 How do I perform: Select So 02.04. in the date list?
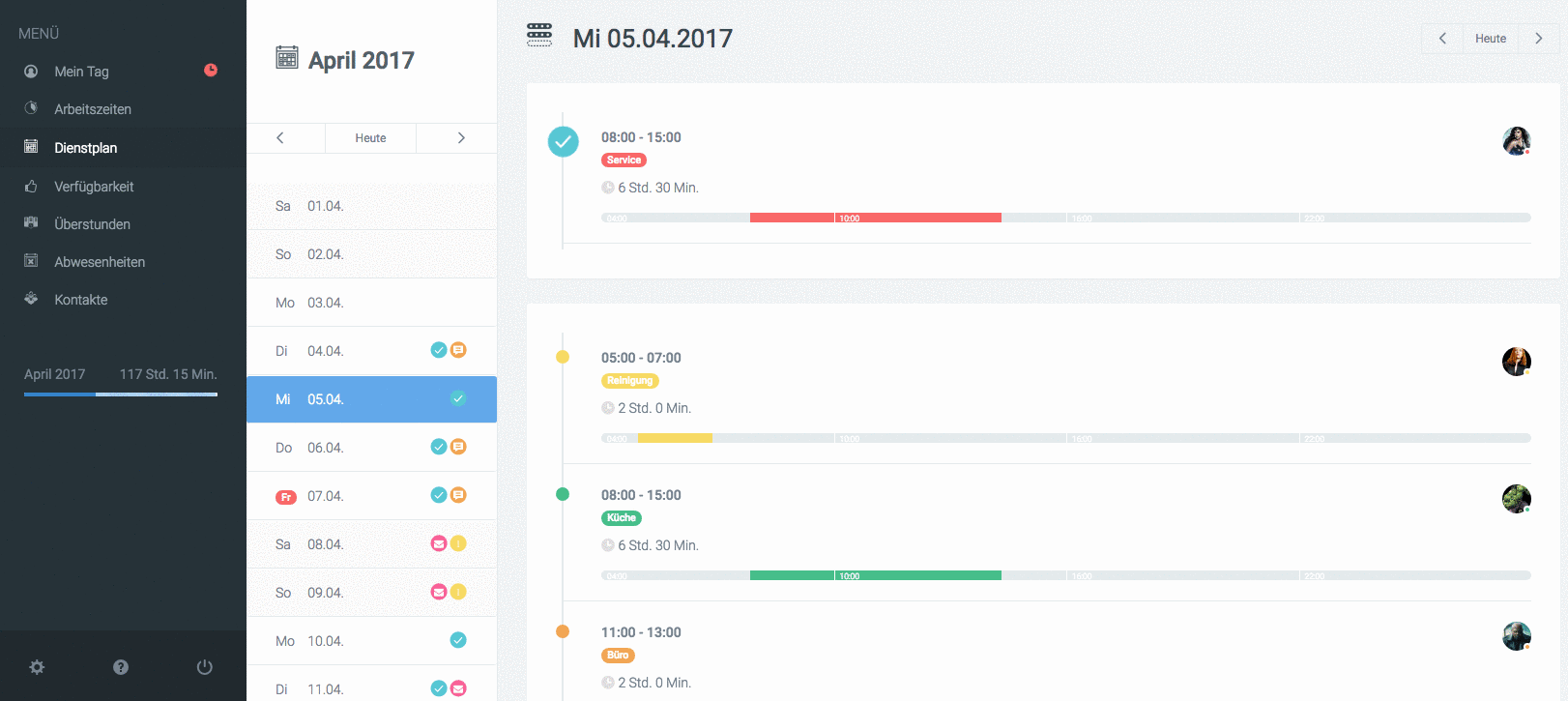pyautogui.click(x=372, y=254)
